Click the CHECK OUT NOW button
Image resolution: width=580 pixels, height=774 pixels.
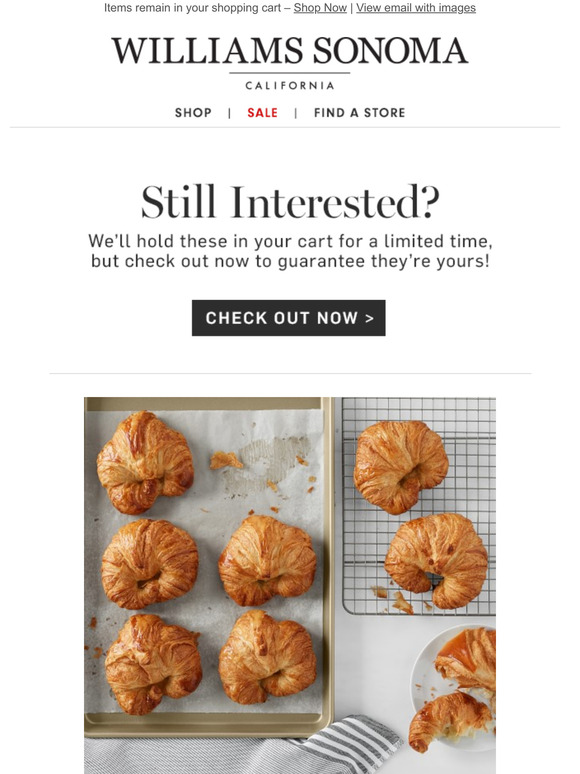pyautogui.click(x=289, y=318)
